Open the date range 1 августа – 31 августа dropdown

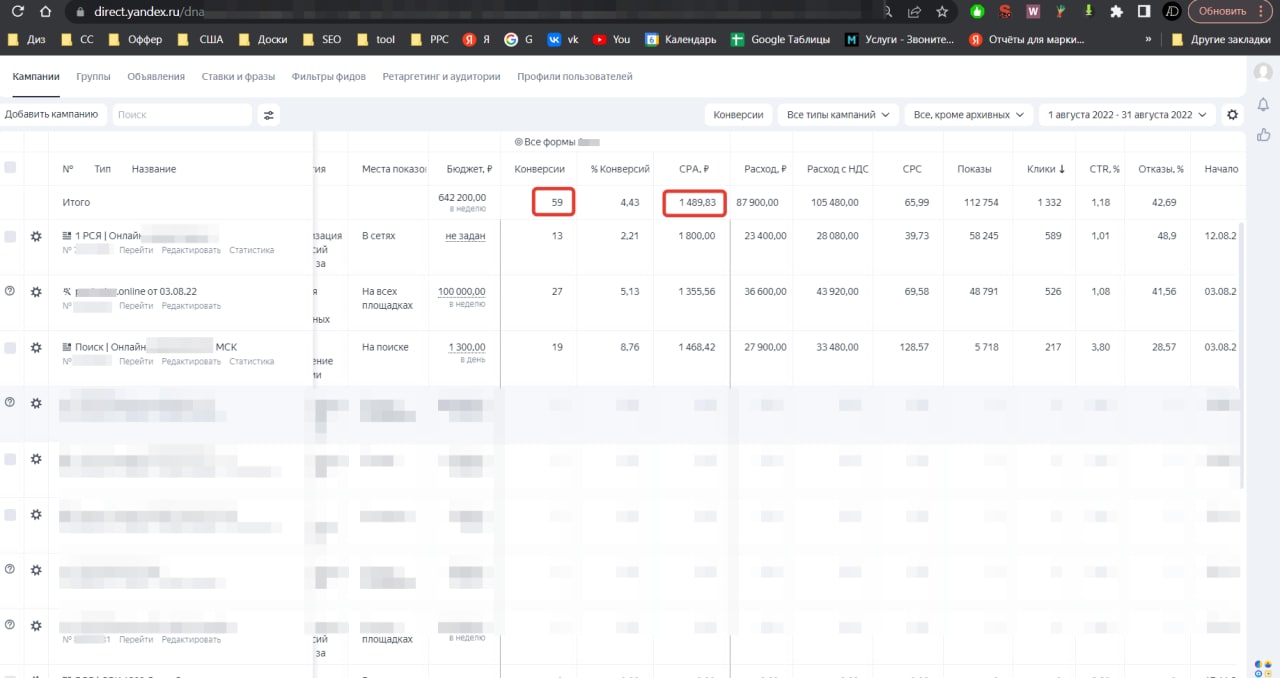click(1128, 115)
